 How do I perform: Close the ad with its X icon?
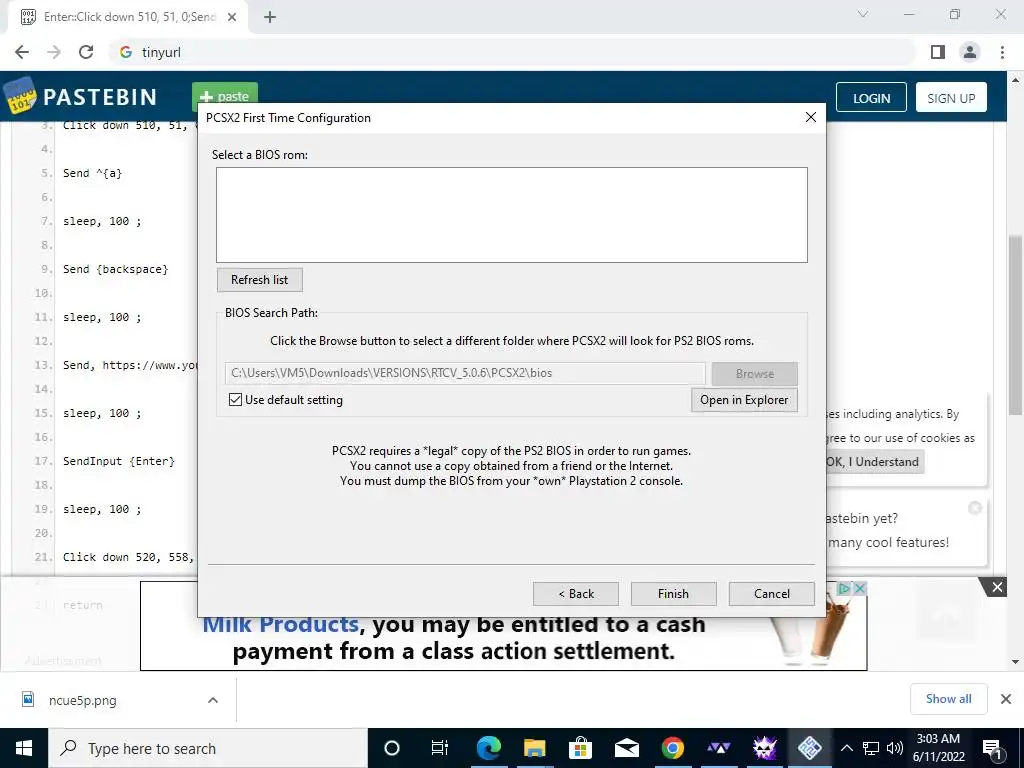[x=860, y=588]
